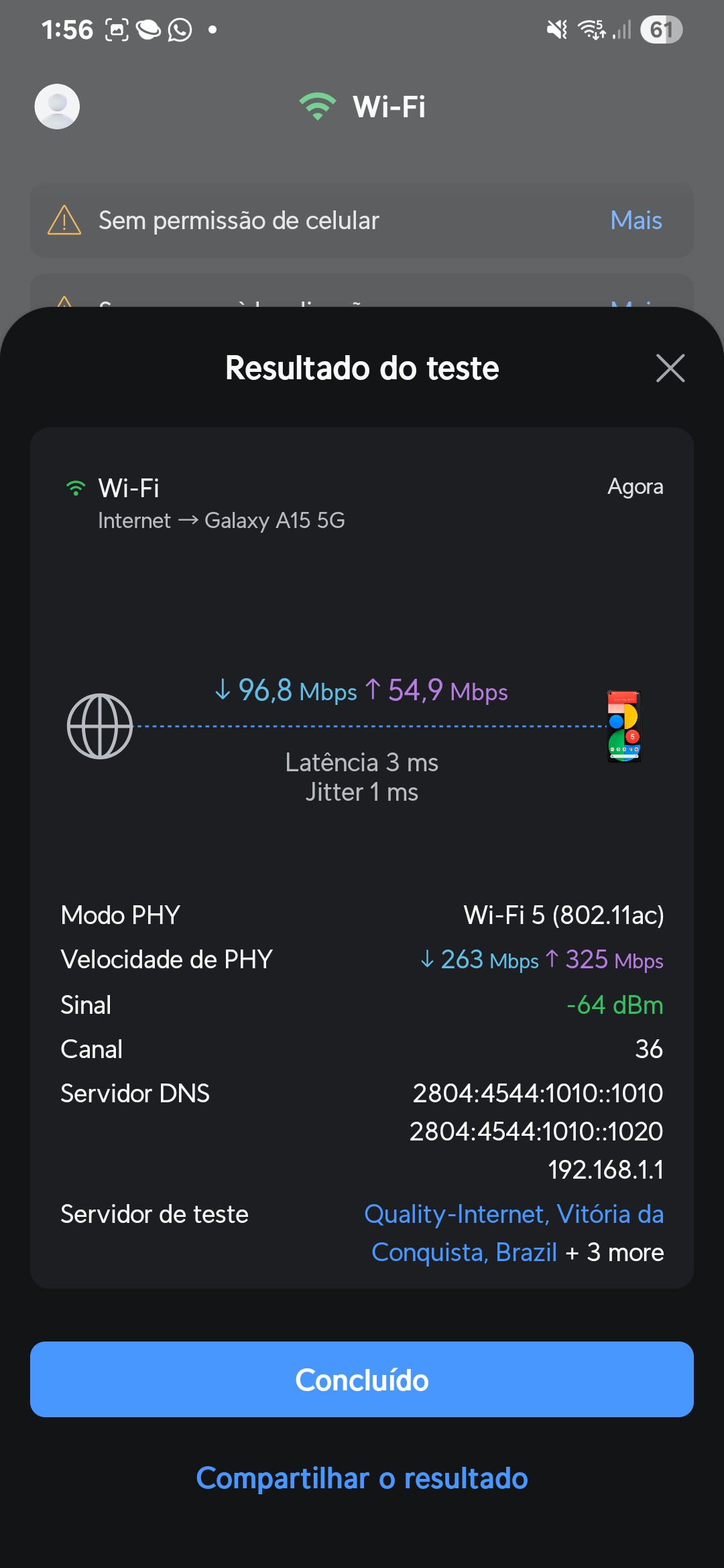Tap the green Wi-Fi header icon

317,107
